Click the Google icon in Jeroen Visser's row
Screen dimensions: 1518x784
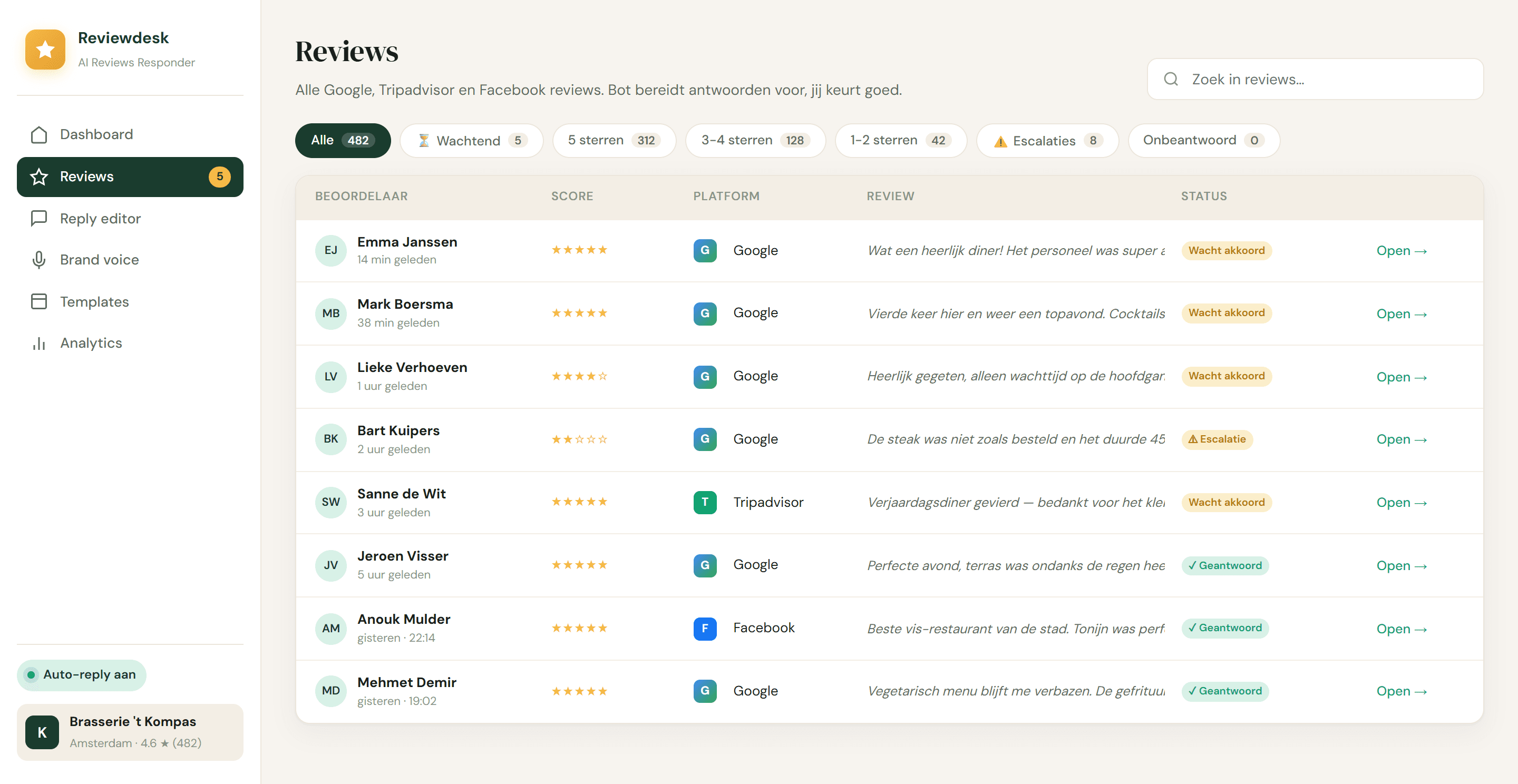click(705, 565)
